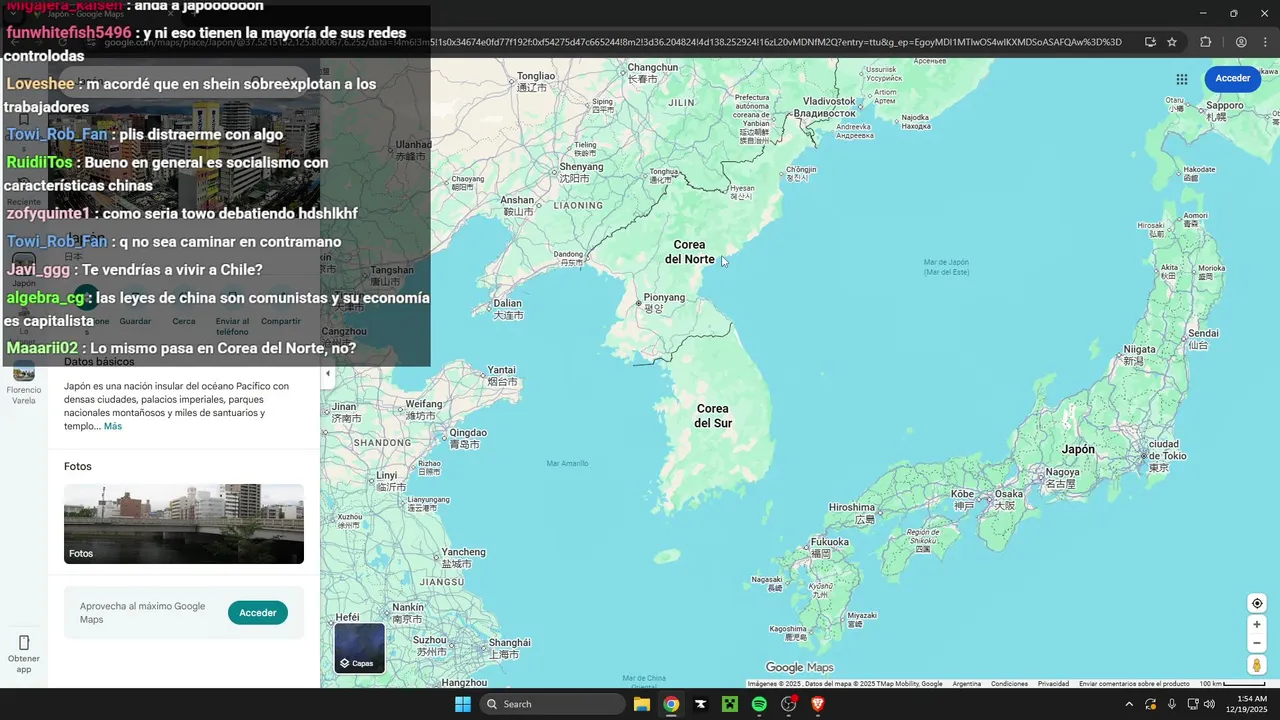Show hidden system tray icons
This screenshot has width=1280, height=720.
tap(1129, 704)
